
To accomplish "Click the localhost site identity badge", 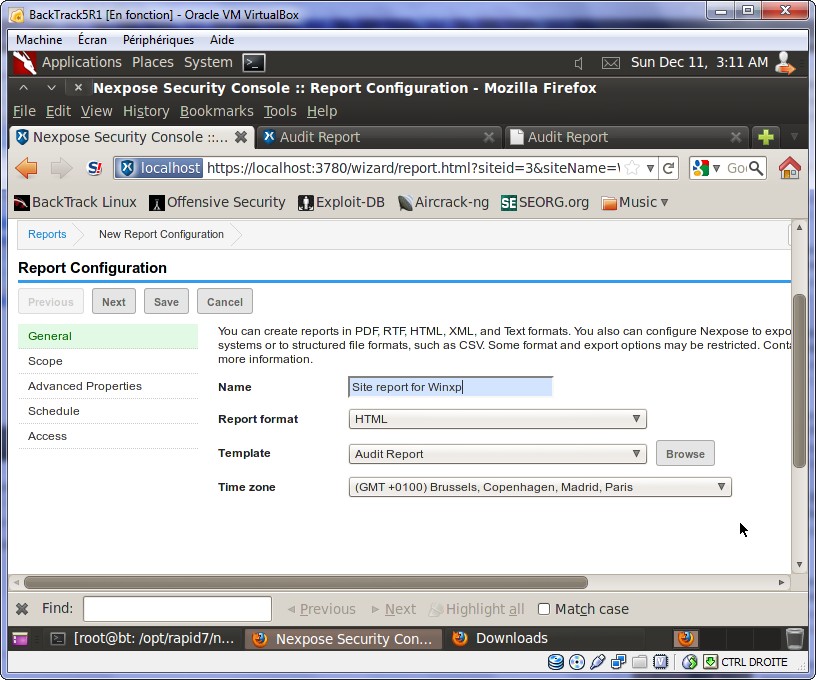I will click(x=159, y=168).
